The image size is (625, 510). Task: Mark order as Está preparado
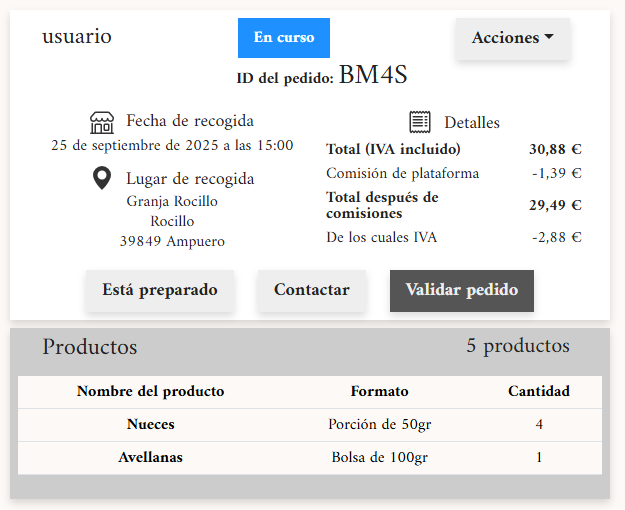pyautogui.click(x=160, y=290)
